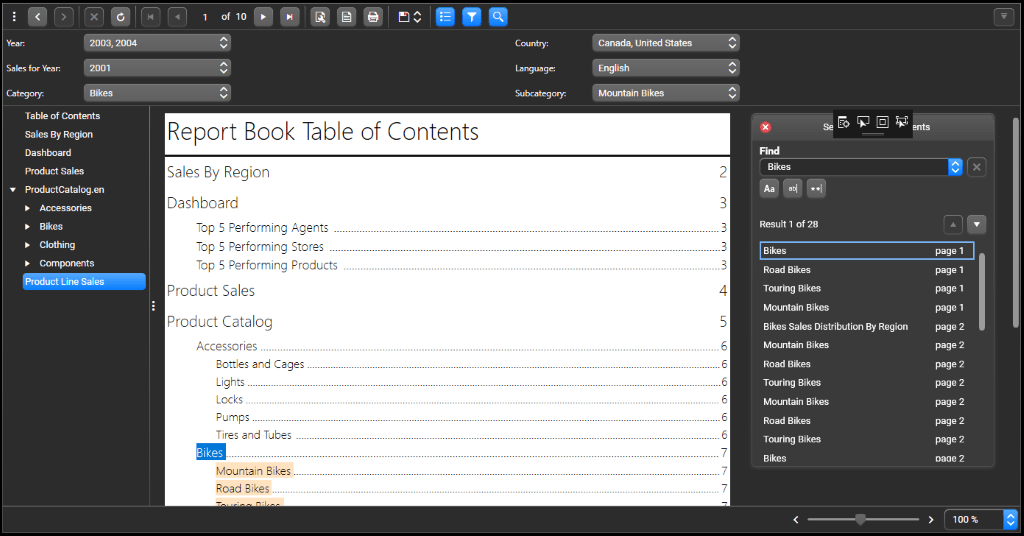The image size is (1024, 536).
Task: Click the Find search text field
Action: pos(852,167)
